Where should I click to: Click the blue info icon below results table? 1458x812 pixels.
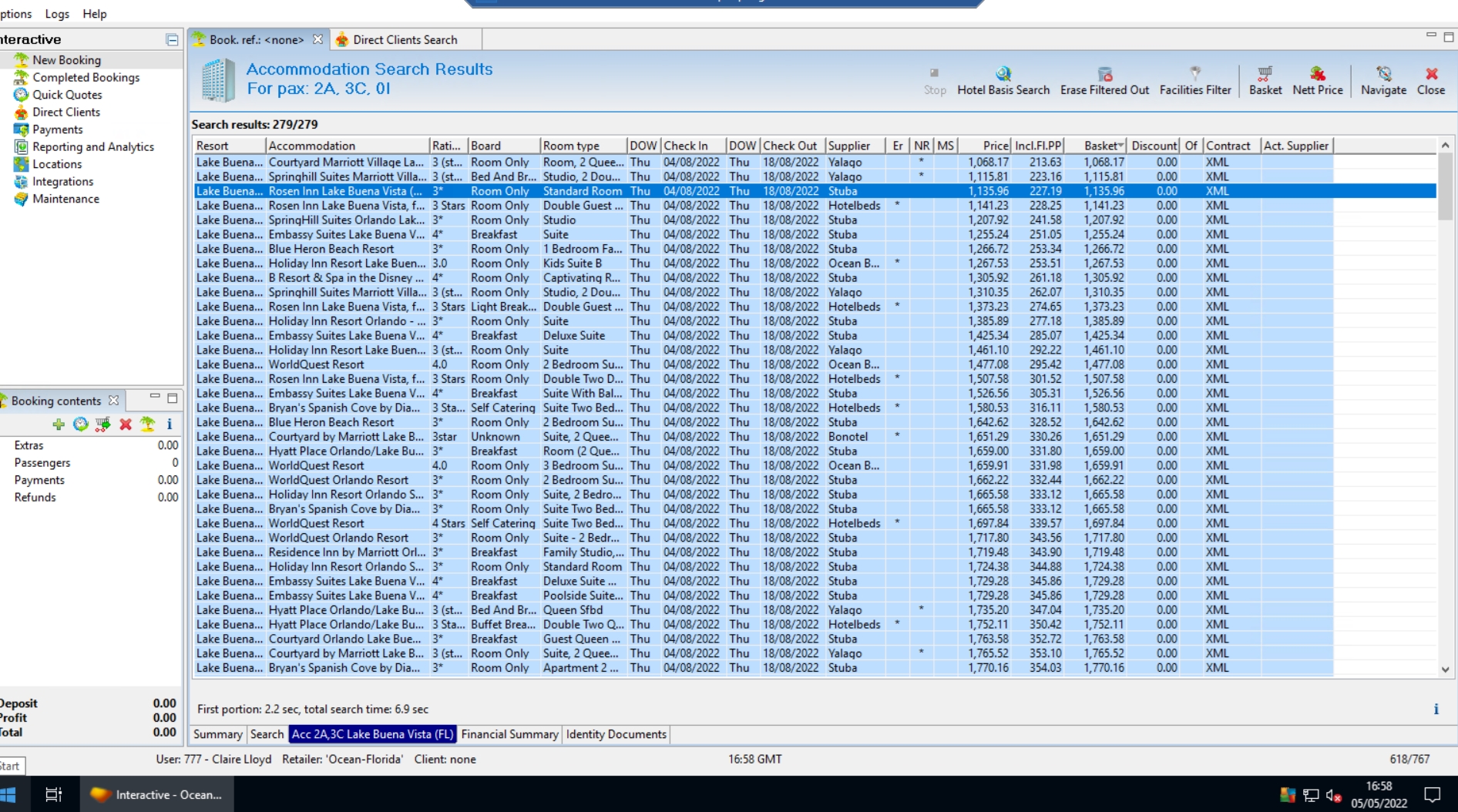1436,710
